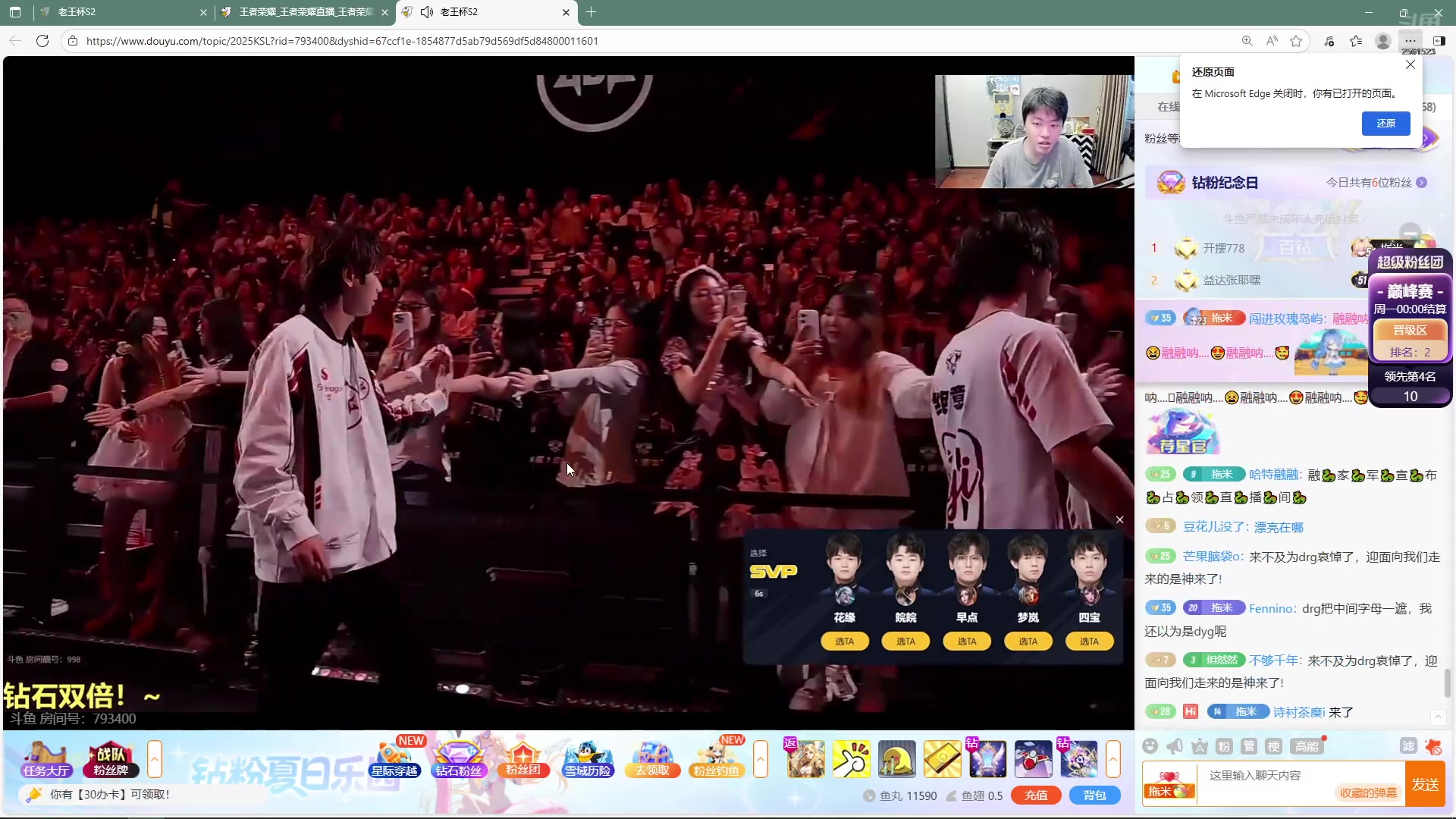Screen dimensions: 1456x819
Task: Refresh the Douyu page
Action: pyautogui.click(x=42, y=41)
